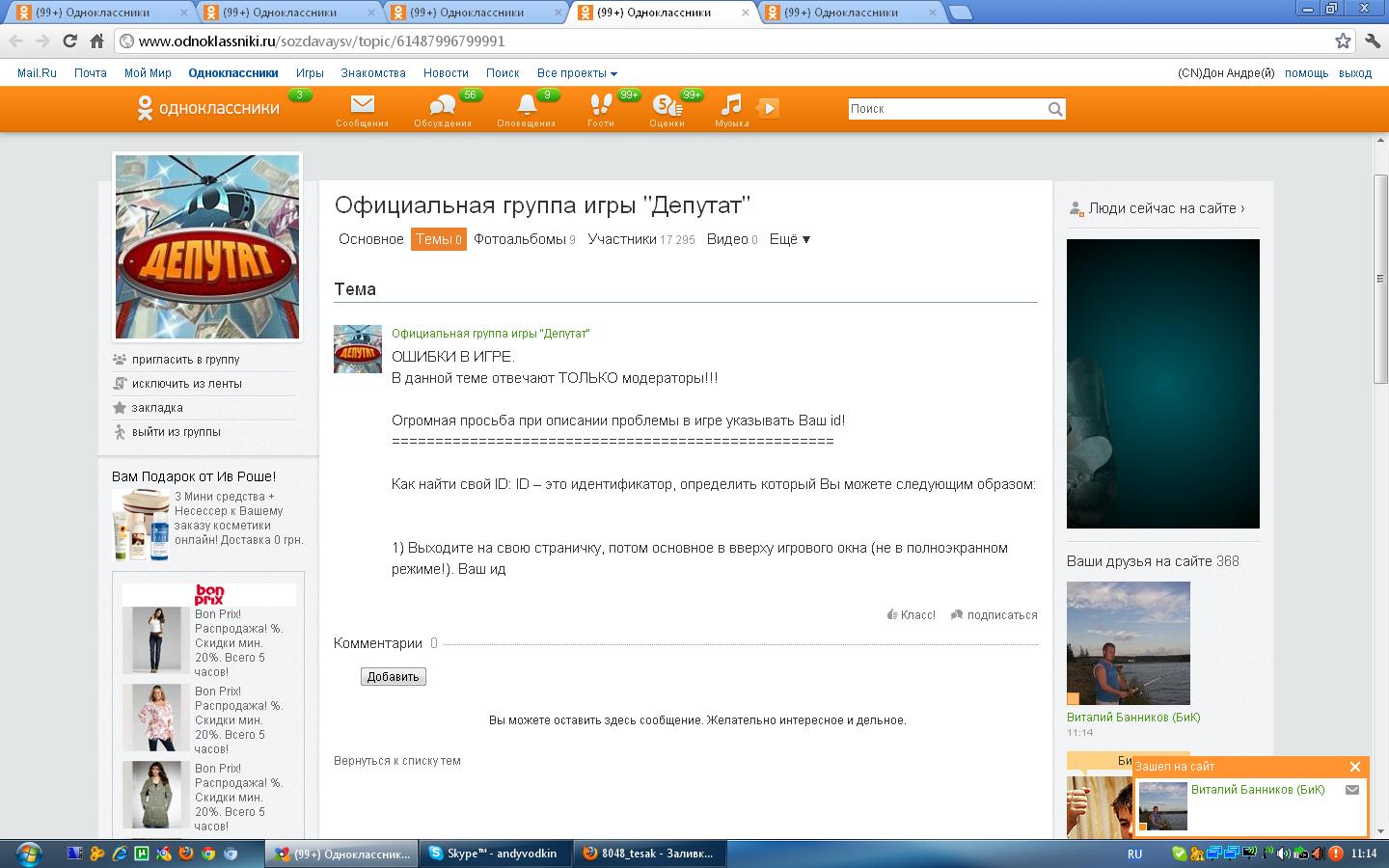Screen dimensions: 1389x868
Task: Open the Messages envelope icon
Action: tap(362, 104)
